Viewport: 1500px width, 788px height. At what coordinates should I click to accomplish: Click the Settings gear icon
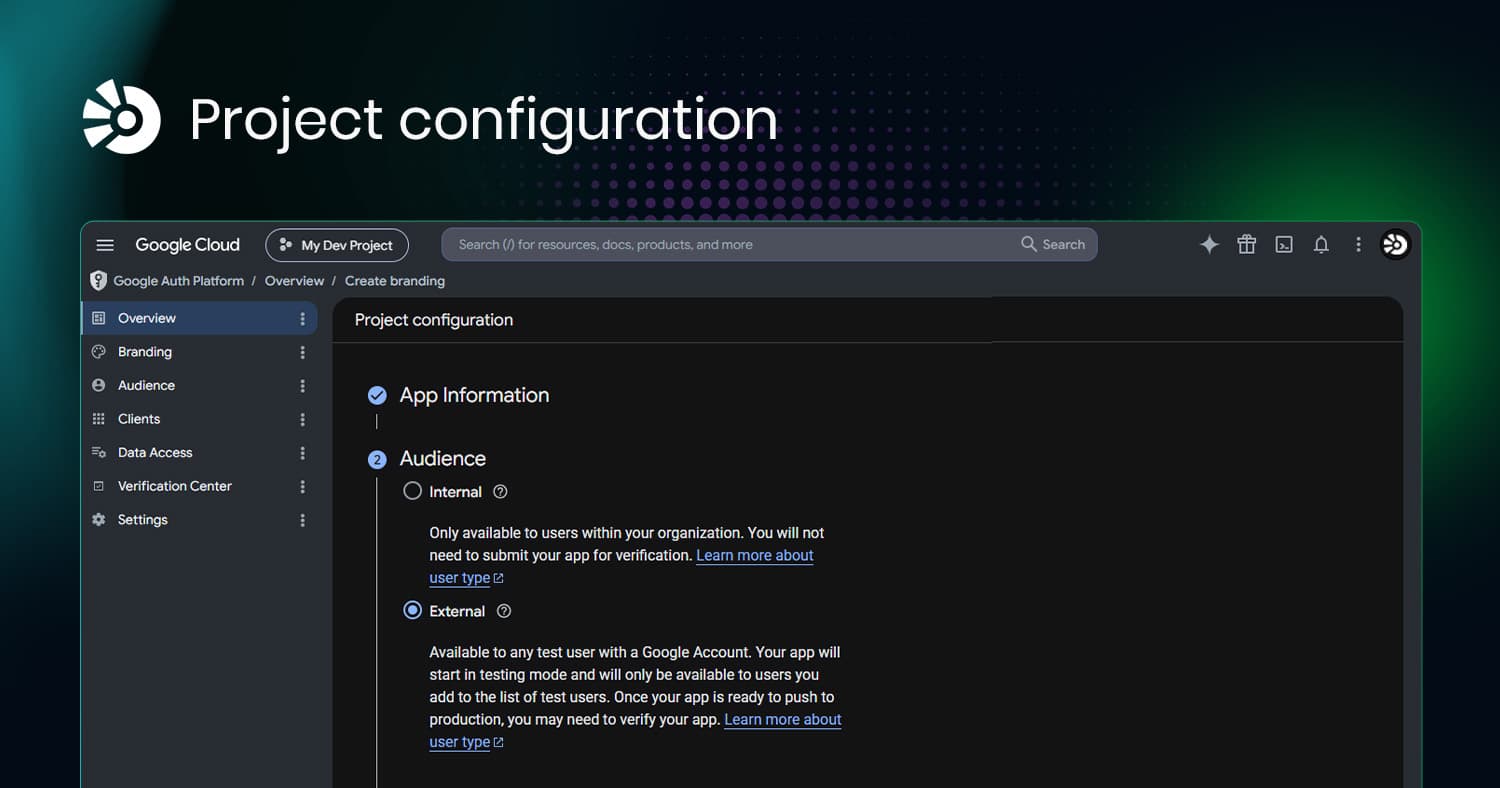[98, 520]
